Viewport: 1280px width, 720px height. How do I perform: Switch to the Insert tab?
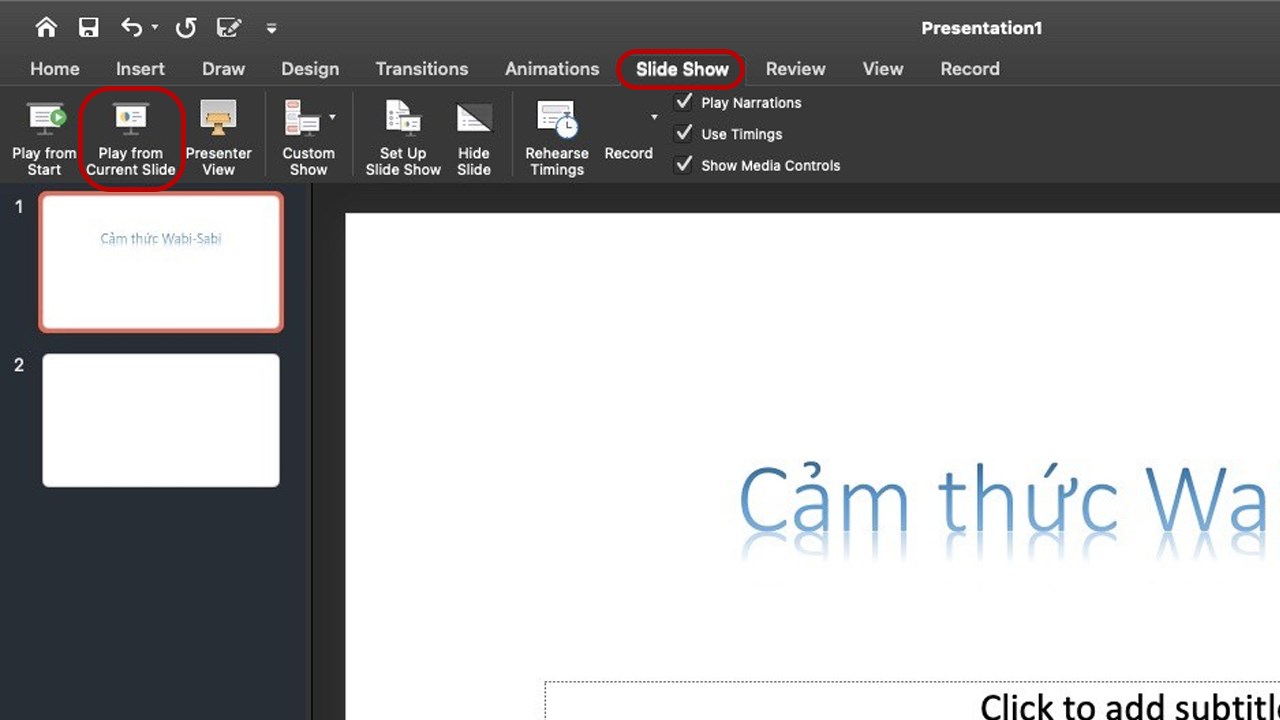click(140, 69)
